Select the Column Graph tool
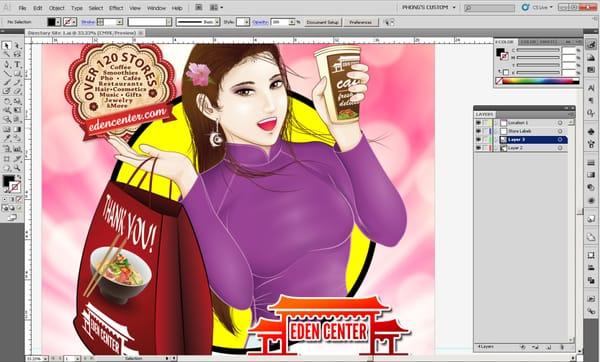Screen dimensions: 600x362 [x=17, y=149]
